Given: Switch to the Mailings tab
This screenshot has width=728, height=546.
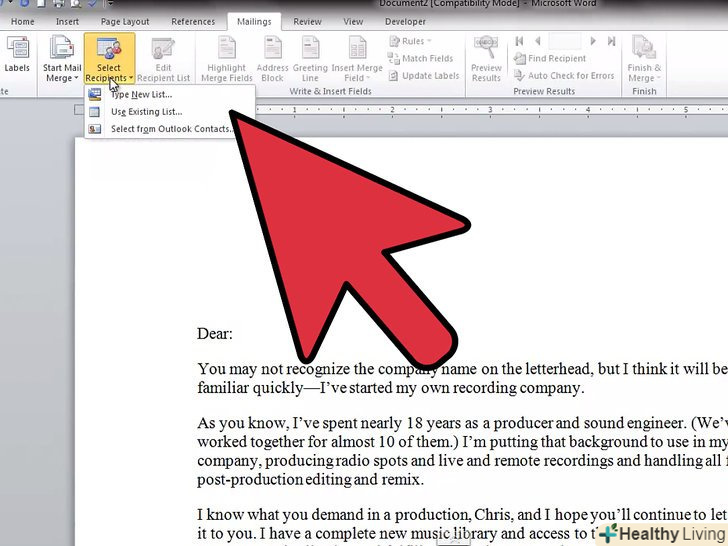Looking at the screenshot, I should 254,22.
